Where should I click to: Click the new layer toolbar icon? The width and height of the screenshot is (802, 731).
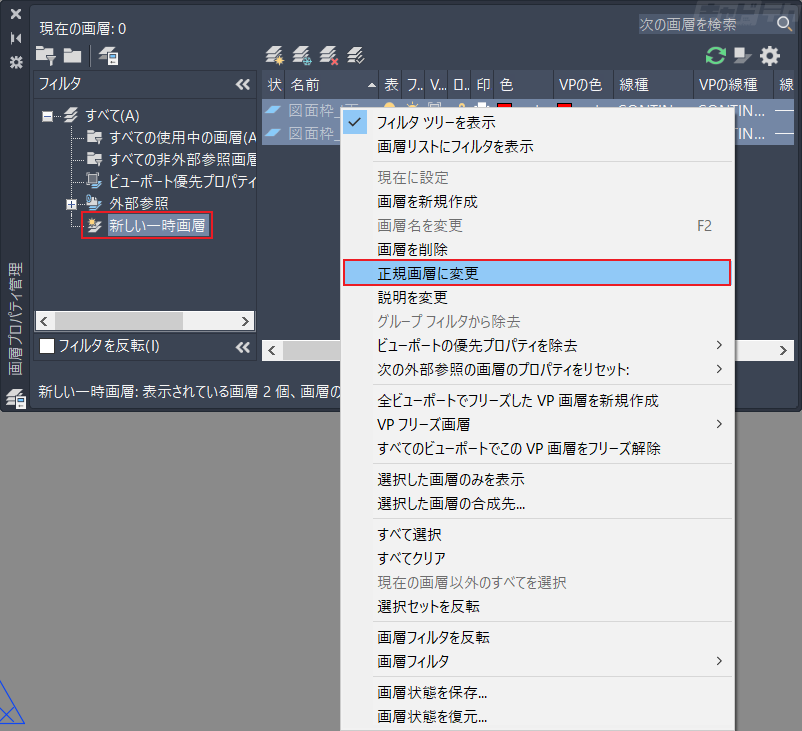point(275,56)
